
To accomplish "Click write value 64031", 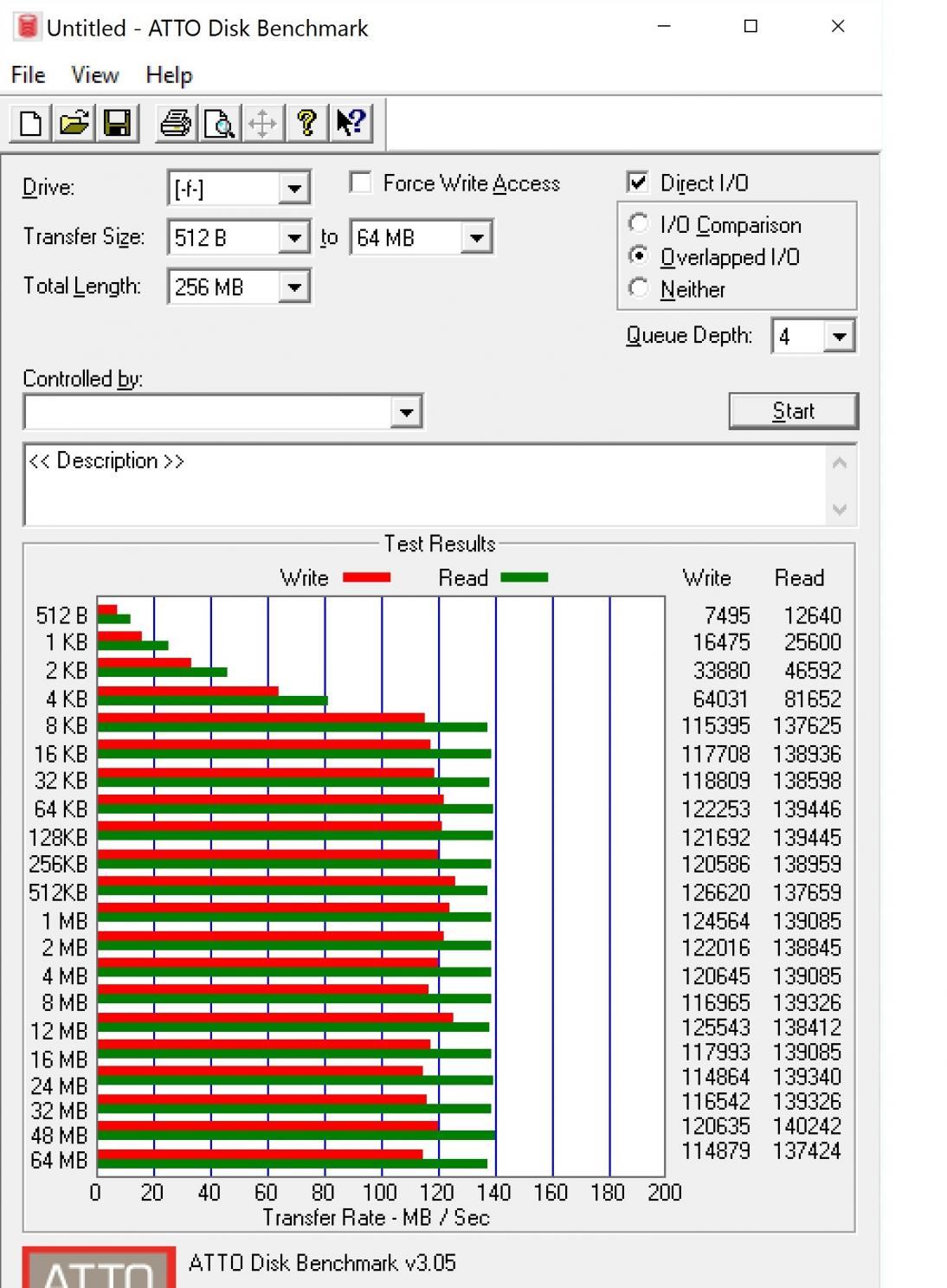I will point(722,699).
